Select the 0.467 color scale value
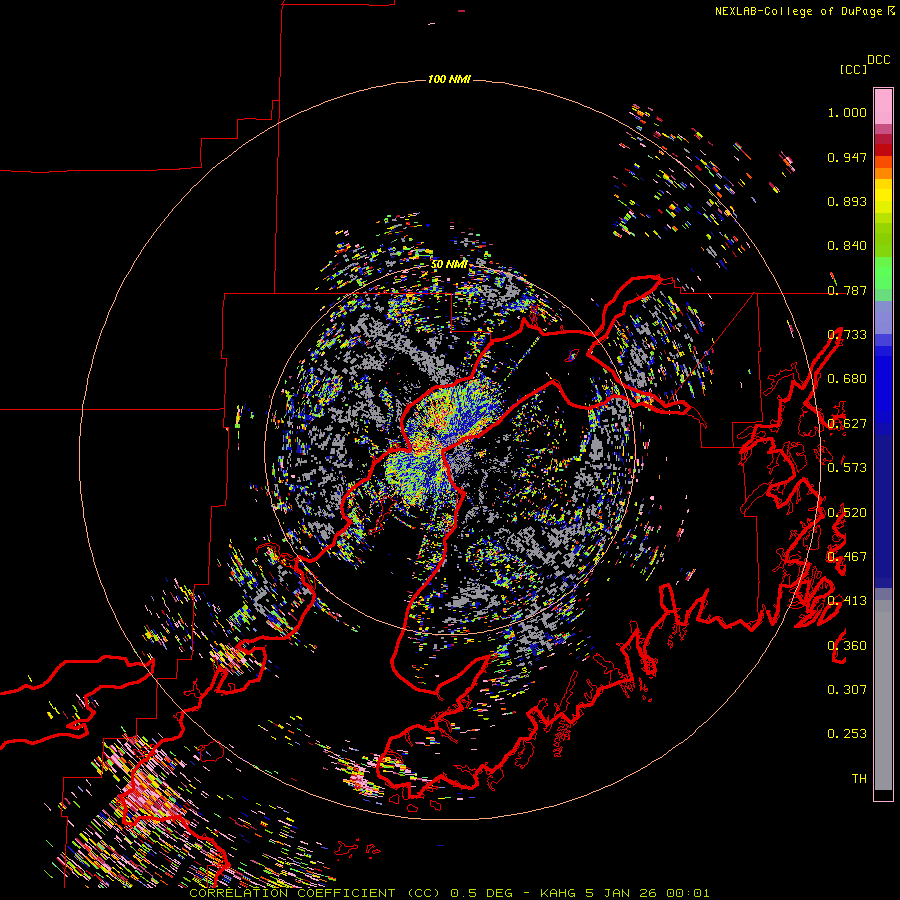The height and width of the screenshot is (900, 900). pos(847,557)
